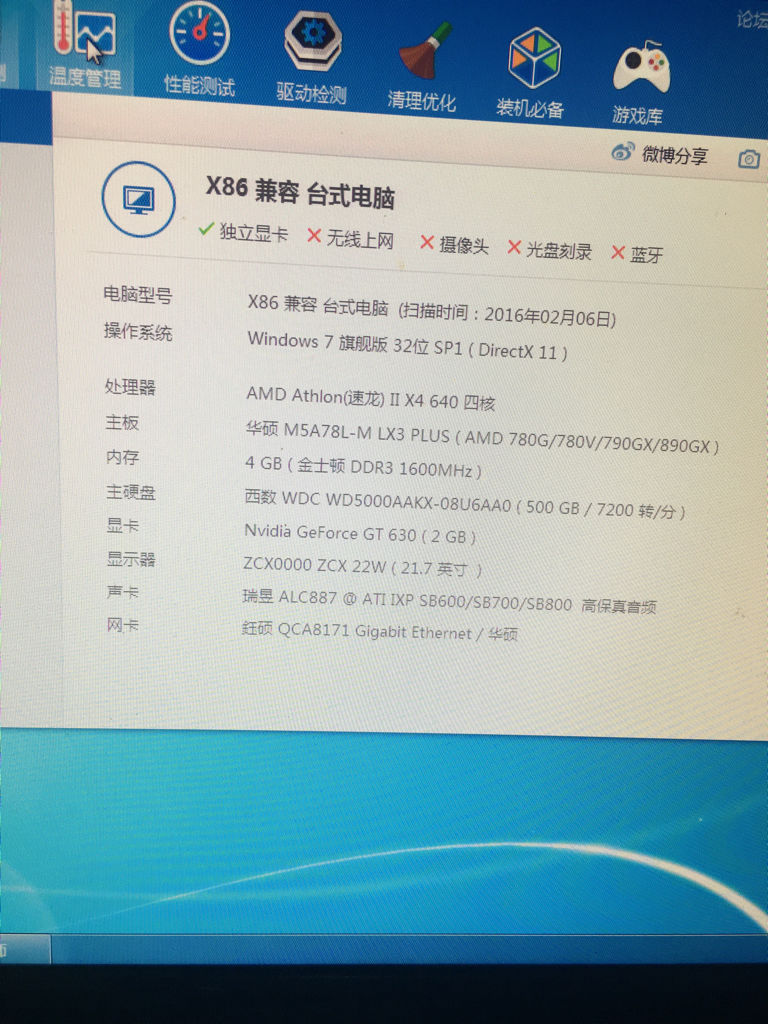Click the 操作系统 row label
The height and width of the screenshot is (1024, 768).
[x=138, y=332]
